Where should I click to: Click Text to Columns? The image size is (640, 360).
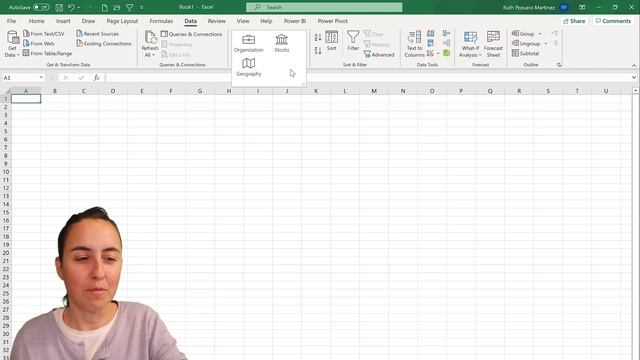tap(414, 44)
